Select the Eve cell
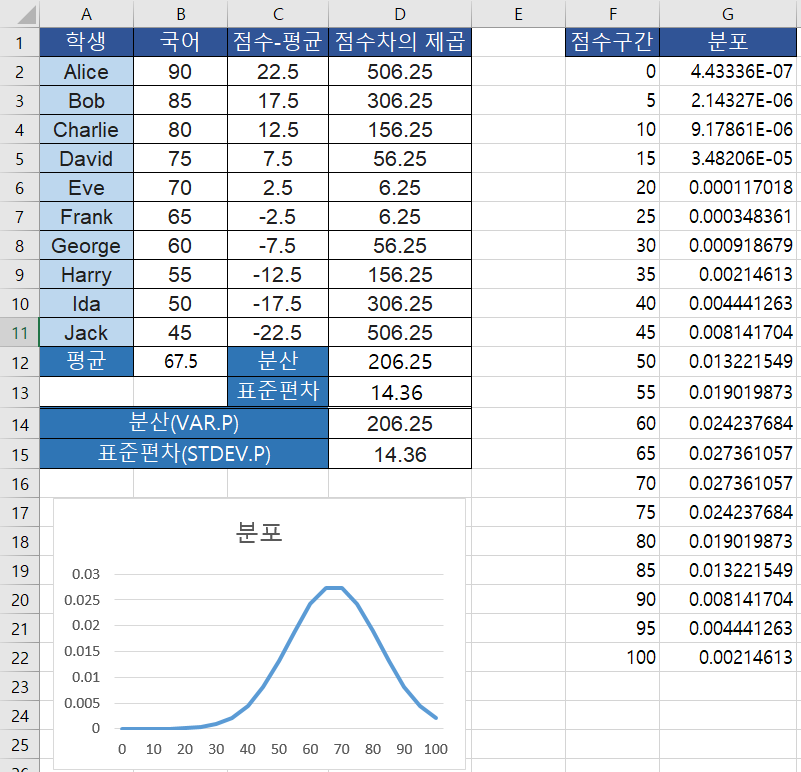Viewport: 801px width, 772px height. (86, 188)
